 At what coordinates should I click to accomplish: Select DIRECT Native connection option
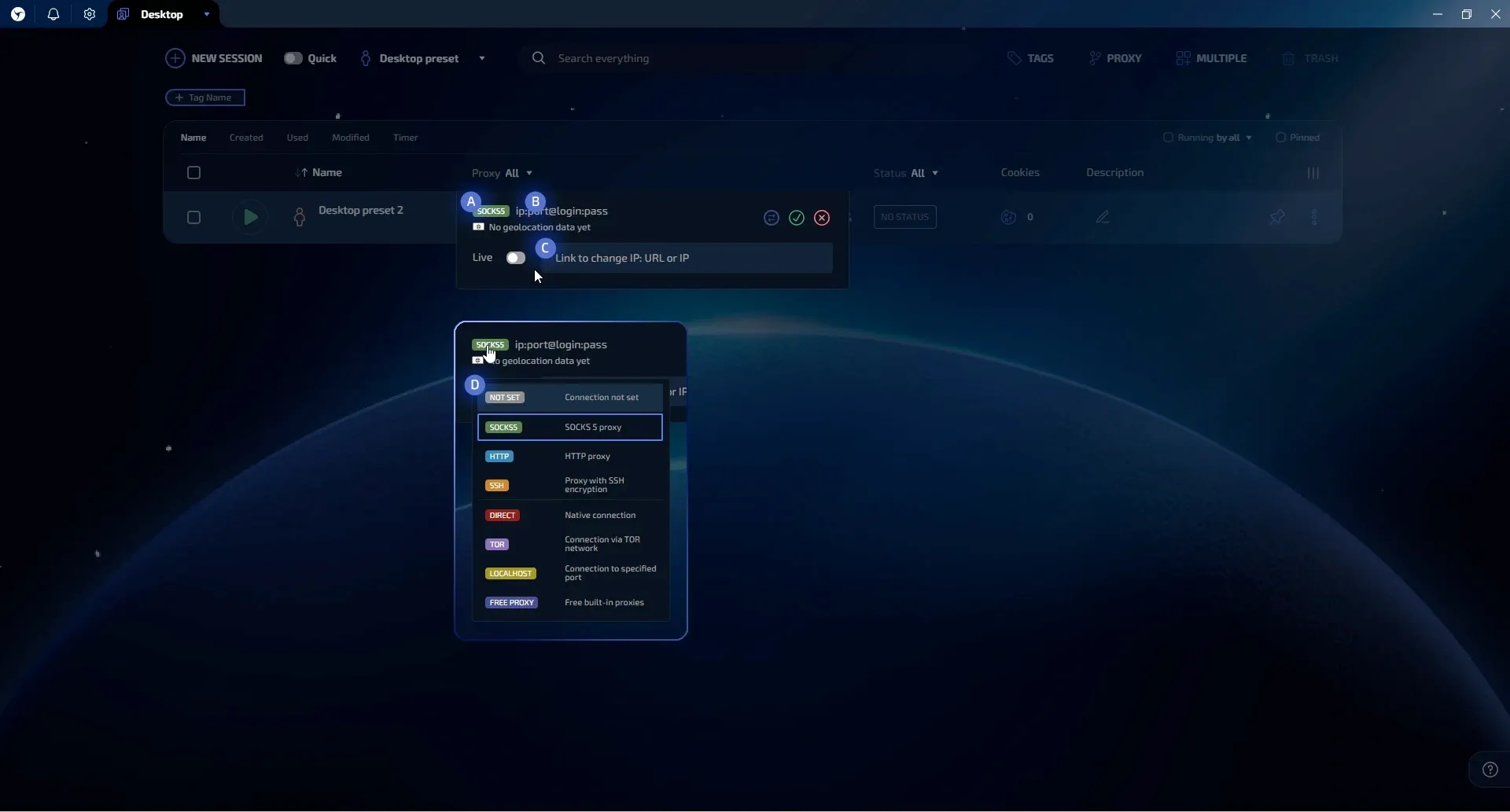tap(570, 516)
